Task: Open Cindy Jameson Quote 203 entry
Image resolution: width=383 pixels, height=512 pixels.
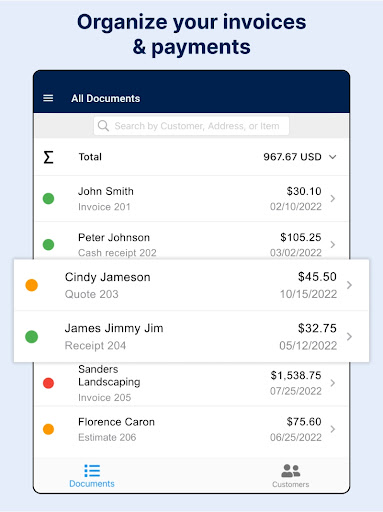Action: [x=191, y=285]
